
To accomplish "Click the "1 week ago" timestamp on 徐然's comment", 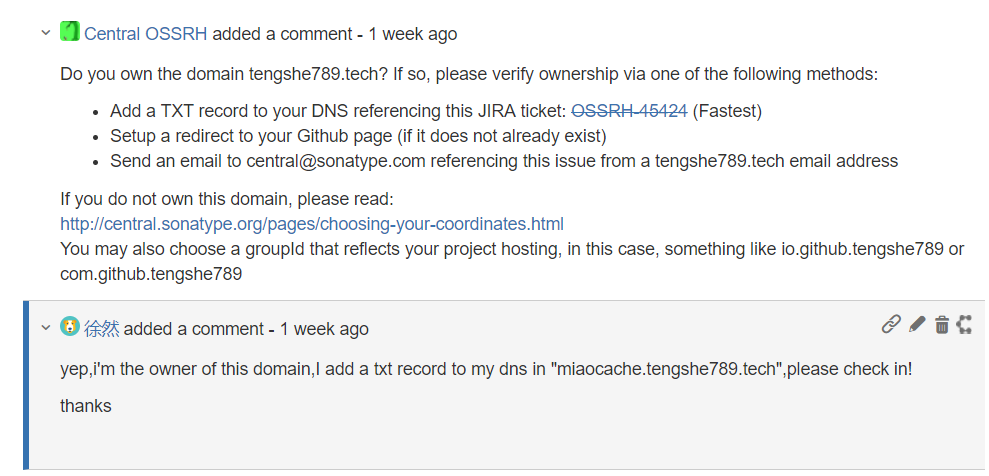I will pyautogui.click(x=324, y=329).
